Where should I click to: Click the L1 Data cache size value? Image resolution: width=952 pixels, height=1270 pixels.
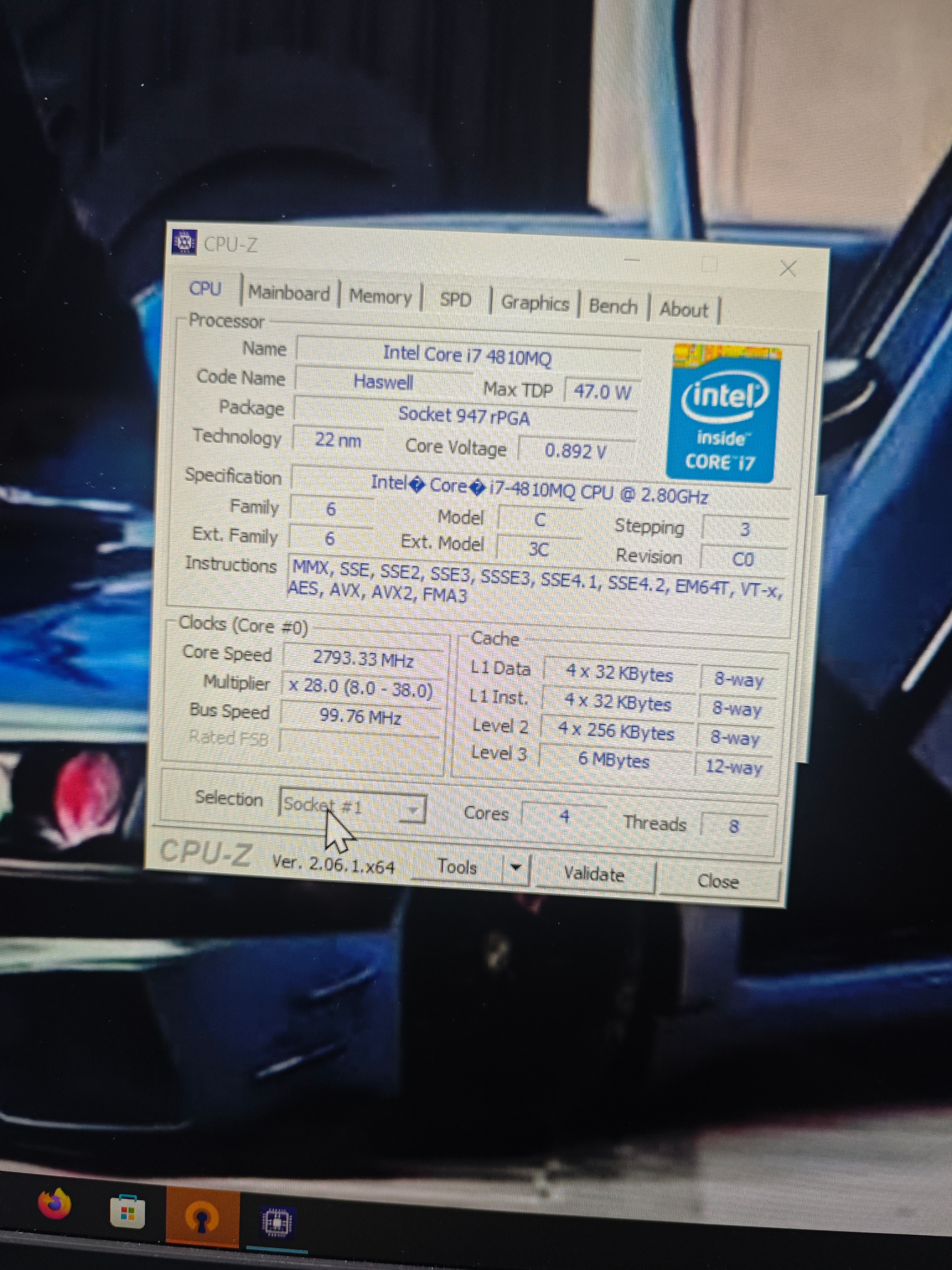(x=619, y=672)
